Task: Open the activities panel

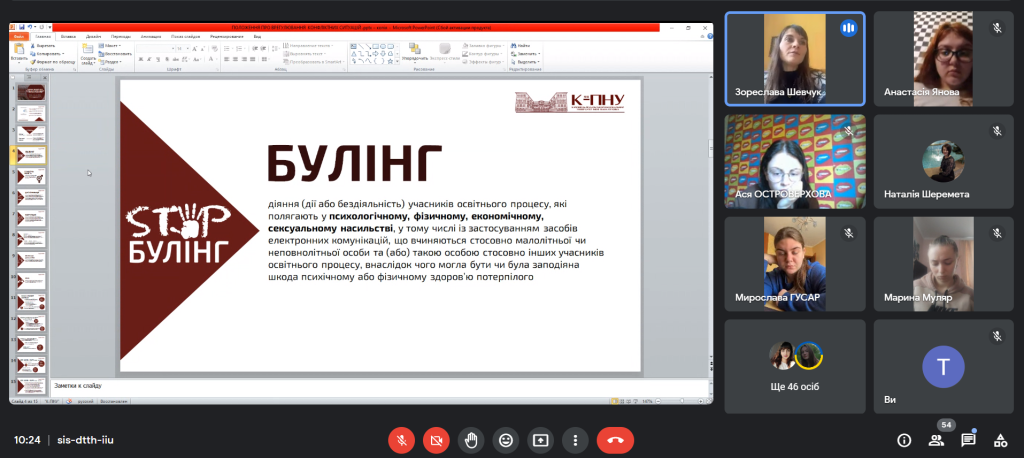Action: 1000,440
